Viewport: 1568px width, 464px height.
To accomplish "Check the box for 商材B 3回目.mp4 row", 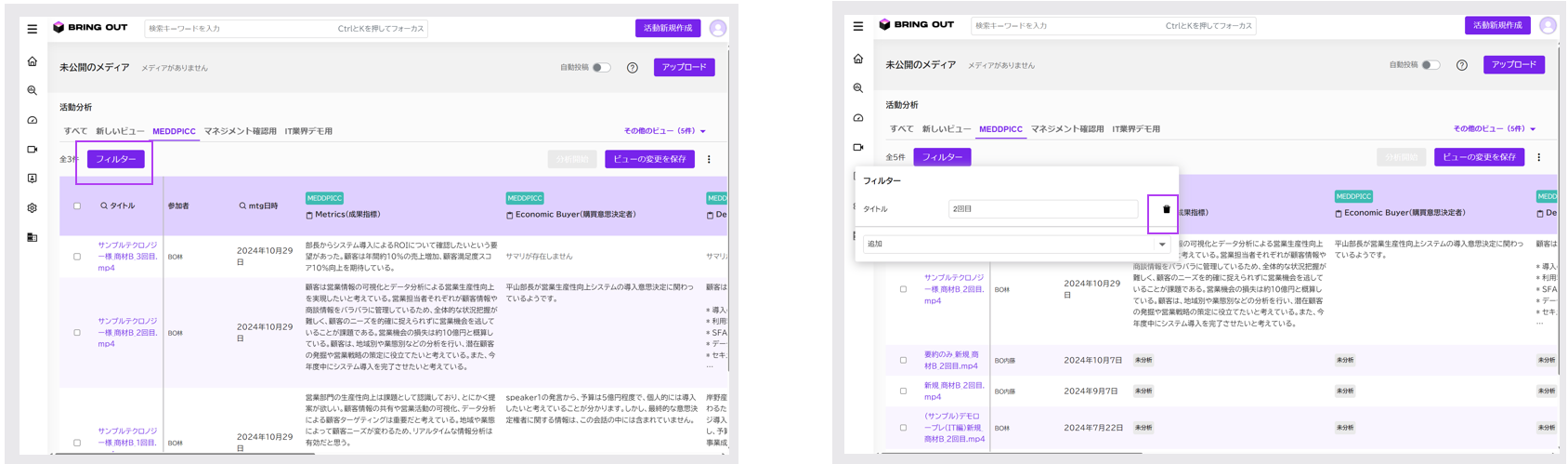I will click(x=77, y=257).
